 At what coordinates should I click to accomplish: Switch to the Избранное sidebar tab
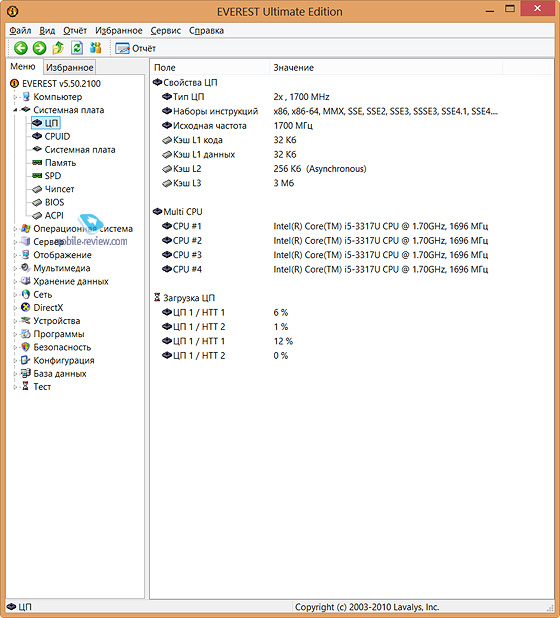pos(69,67)
